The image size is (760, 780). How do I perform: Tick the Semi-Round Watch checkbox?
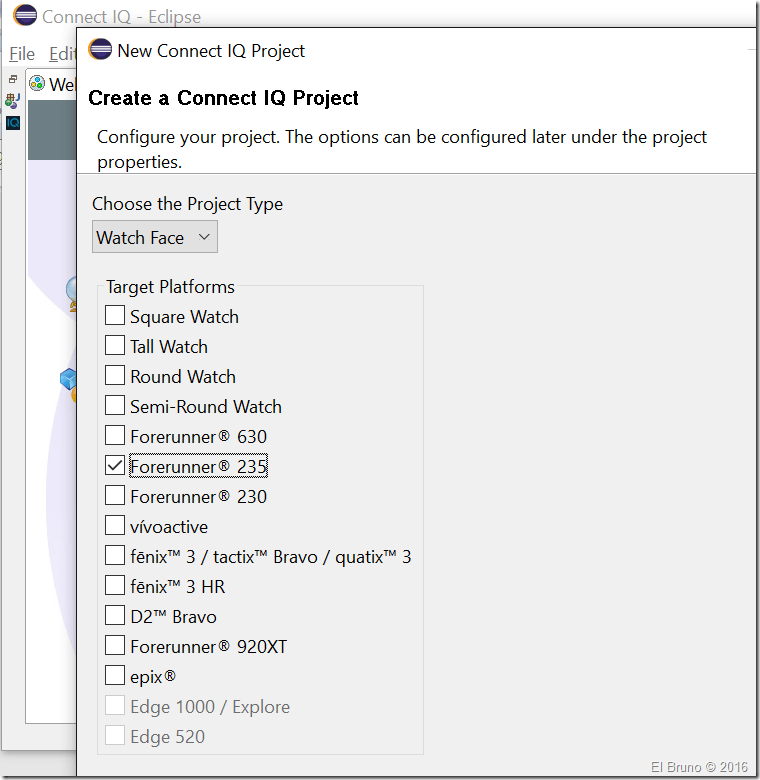(x=115, y=407)
